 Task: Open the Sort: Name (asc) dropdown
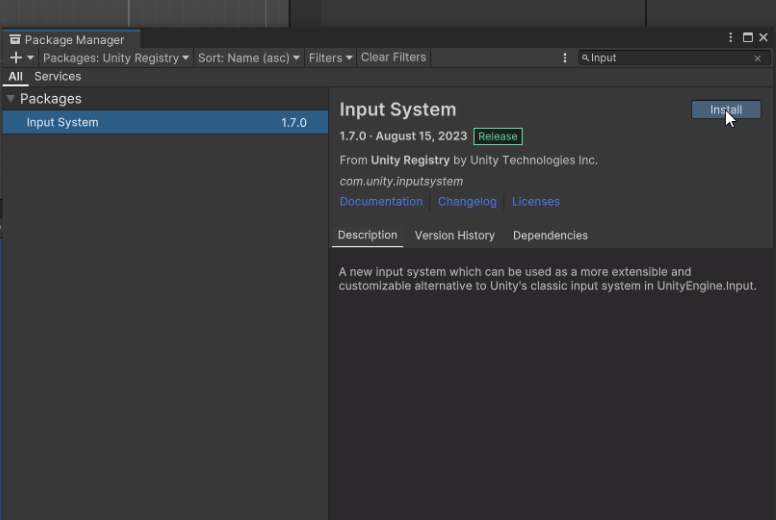[x=248, y=58]
